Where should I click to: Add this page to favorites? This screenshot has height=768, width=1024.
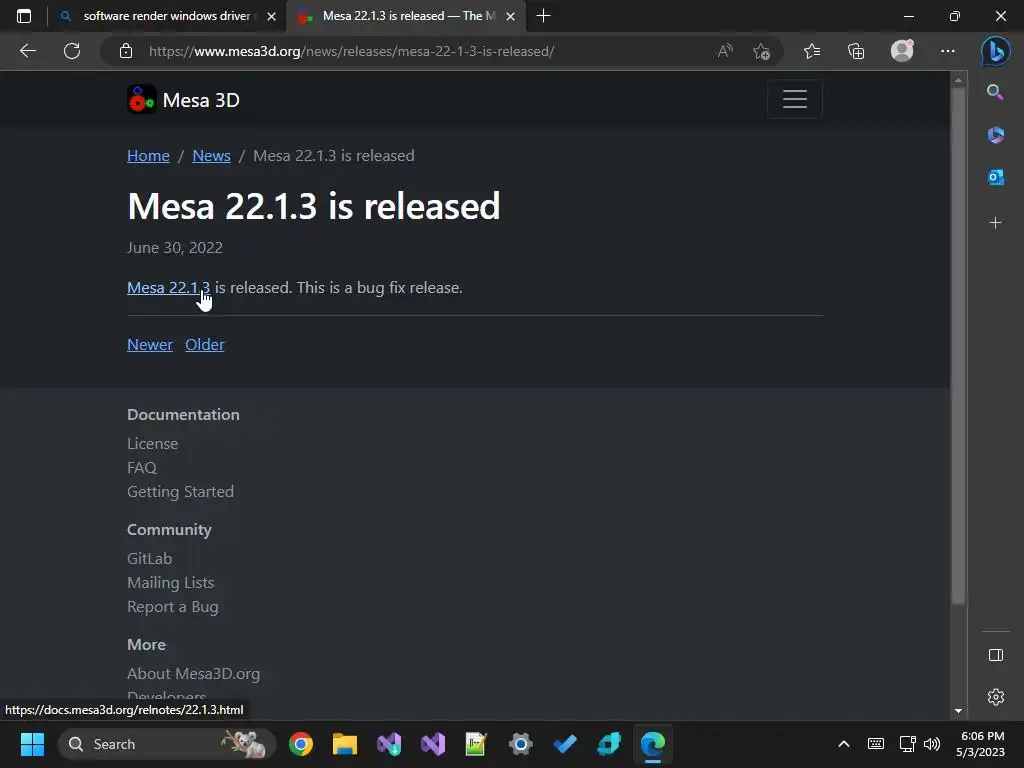pyautogui.click(x=761, y=51)
